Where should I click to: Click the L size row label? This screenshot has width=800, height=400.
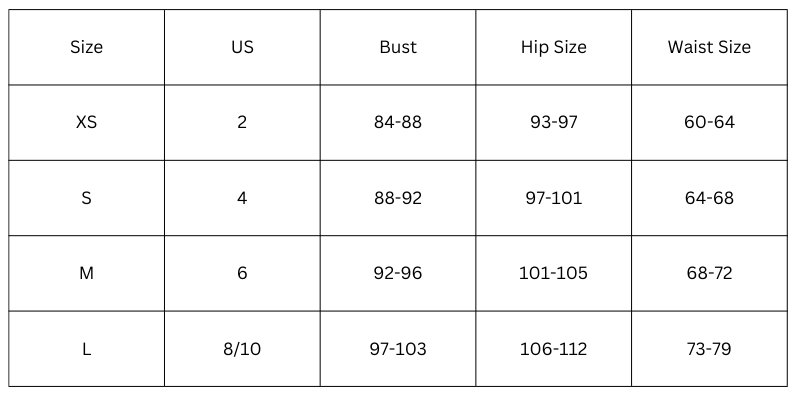point(87,349)
